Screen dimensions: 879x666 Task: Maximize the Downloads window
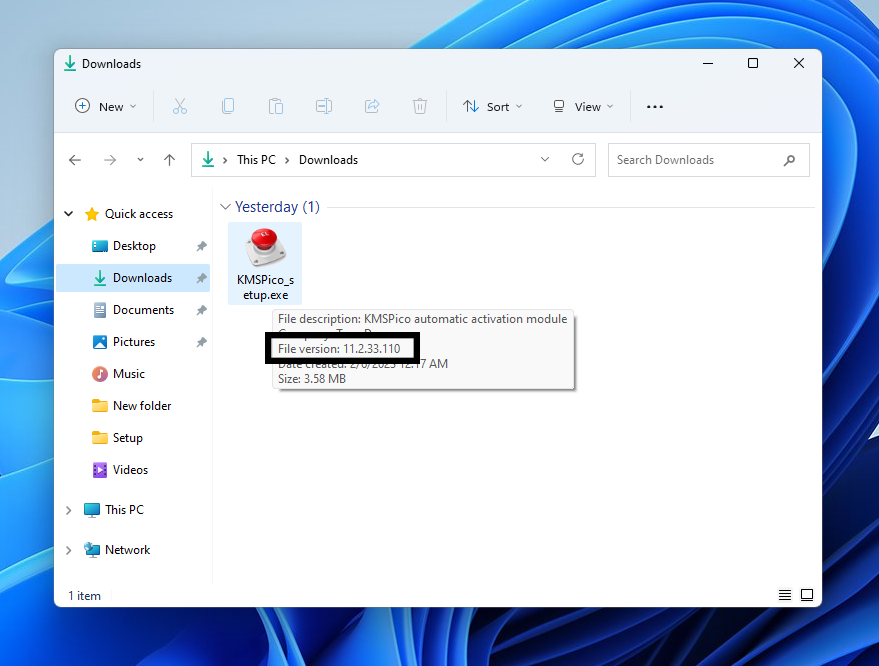point(753,63)
